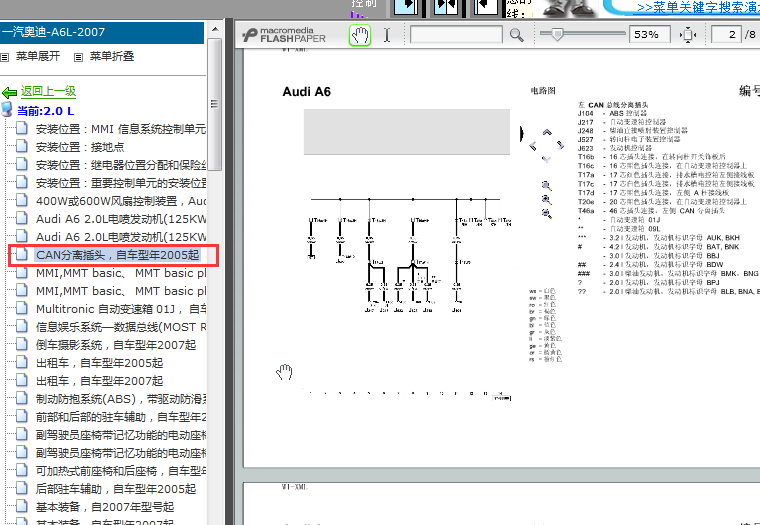Click the computer icon beside 当前:2.0 L
This screenshot has width=760, height=525.
point(7,110)
